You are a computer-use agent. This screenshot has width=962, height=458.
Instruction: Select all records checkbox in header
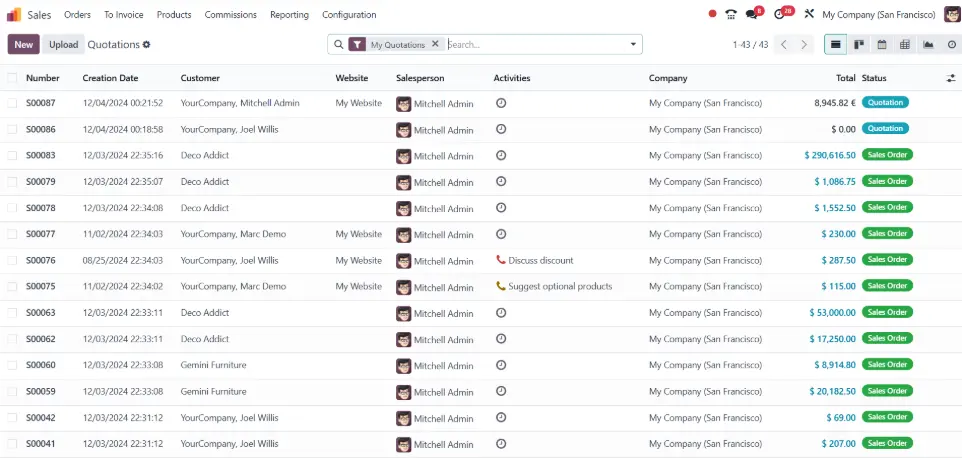(x=12, y=78)
